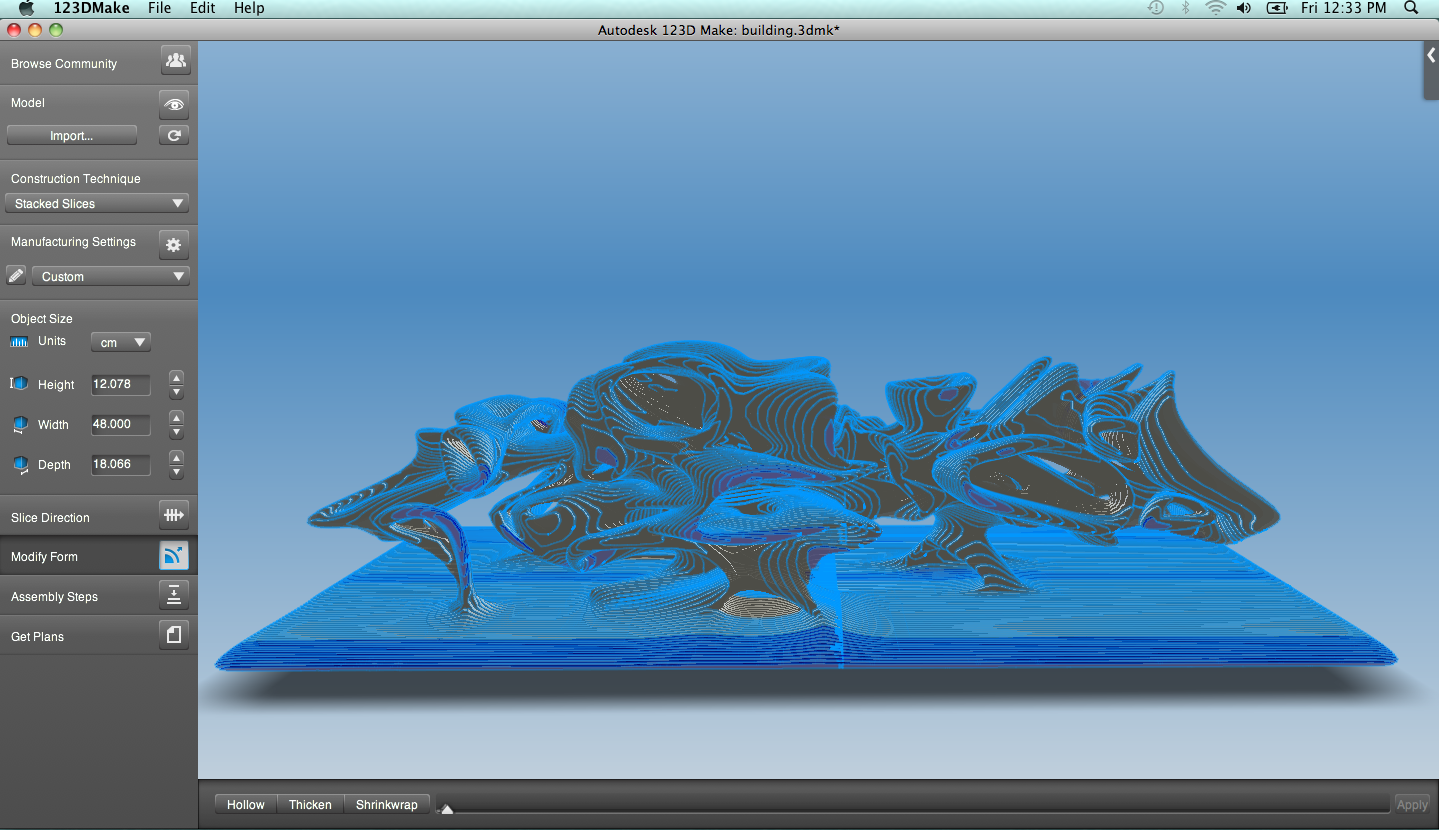Decrease Height with the down stepper arrow
This screenshot has height=830, width=1439.
pos(176,392)
